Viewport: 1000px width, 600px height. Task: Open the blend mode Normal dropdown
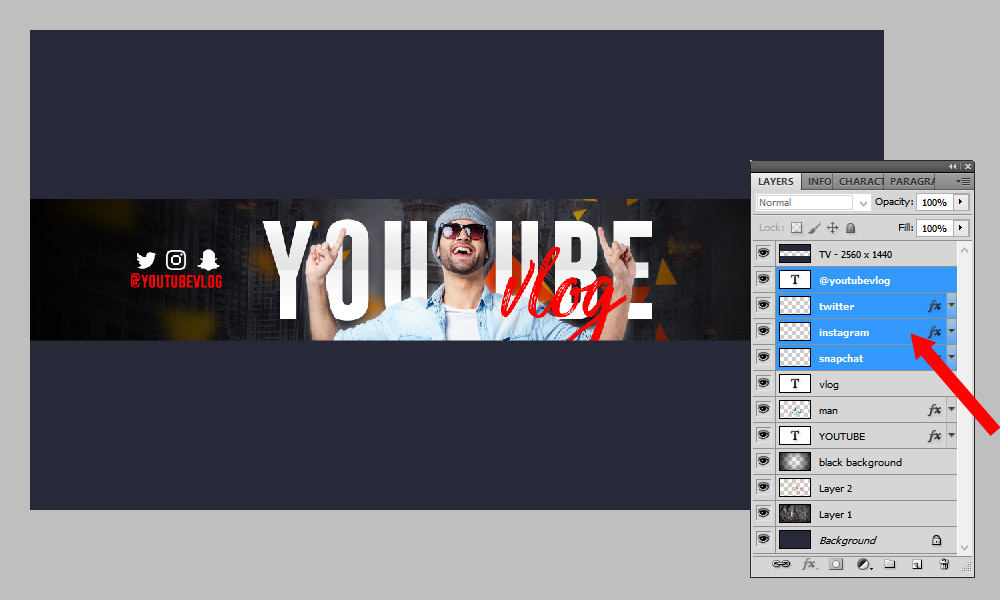coord(813,202)
